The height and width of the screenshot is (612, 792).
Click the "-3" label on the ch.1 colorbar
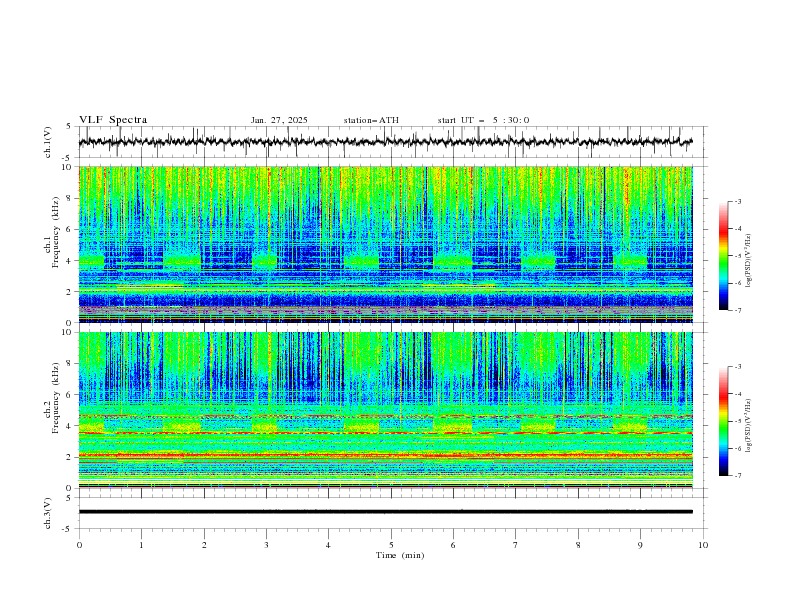[x=737, y=201]
